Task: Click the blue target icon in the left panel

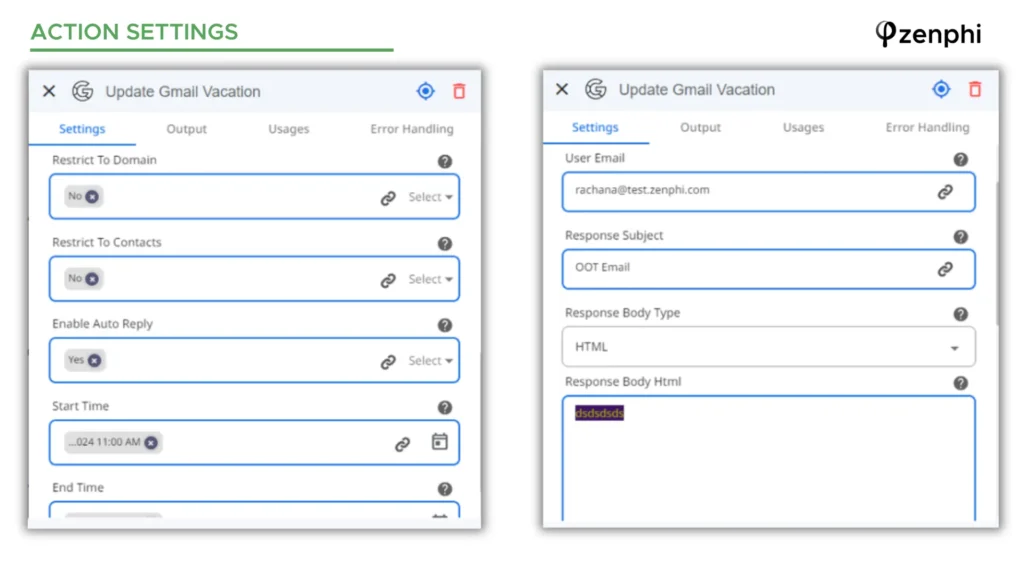Action: point(425,91)
